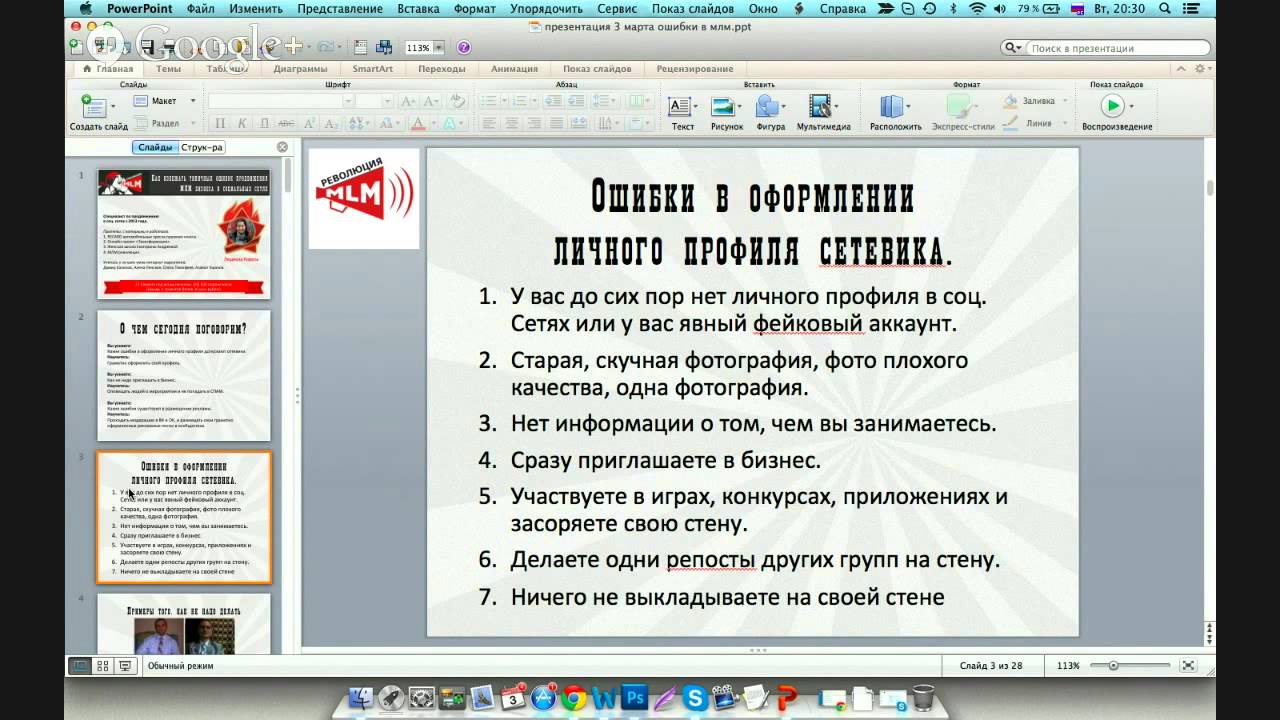Viewport: 1280px width, 720px height.
Task: Toggle italic (К) formatting
Action: [x=242, y=124]
